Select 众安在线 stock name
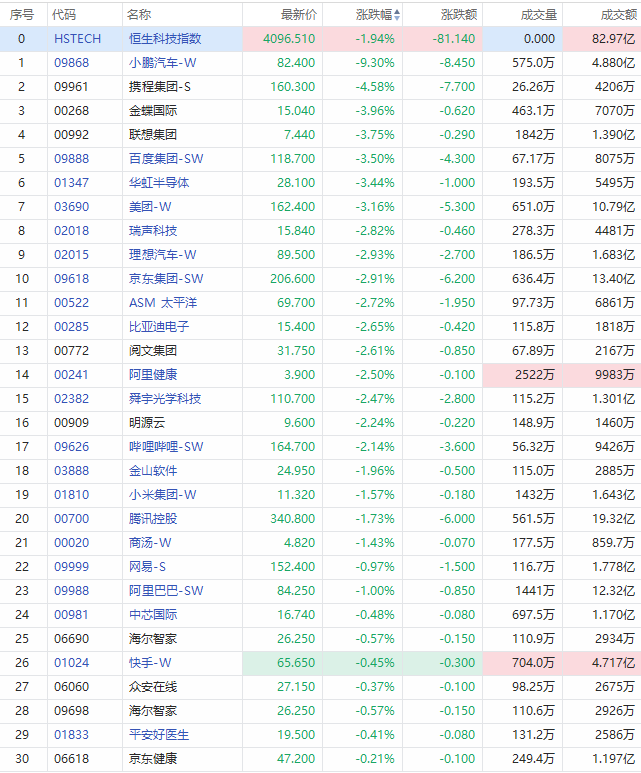Image resolution: width=641 pixels, height=773 pixels. pyautogui.click(x=153, y=687)
